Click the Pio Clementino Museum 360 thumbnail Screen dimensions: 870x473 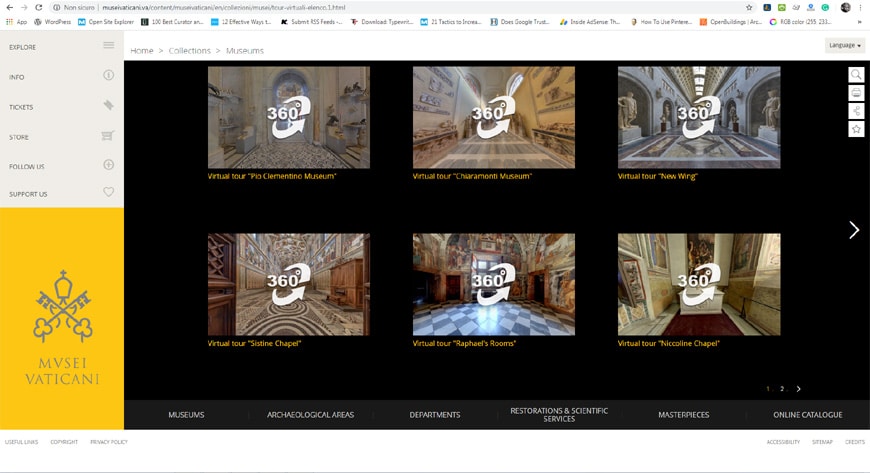point(289,117)
